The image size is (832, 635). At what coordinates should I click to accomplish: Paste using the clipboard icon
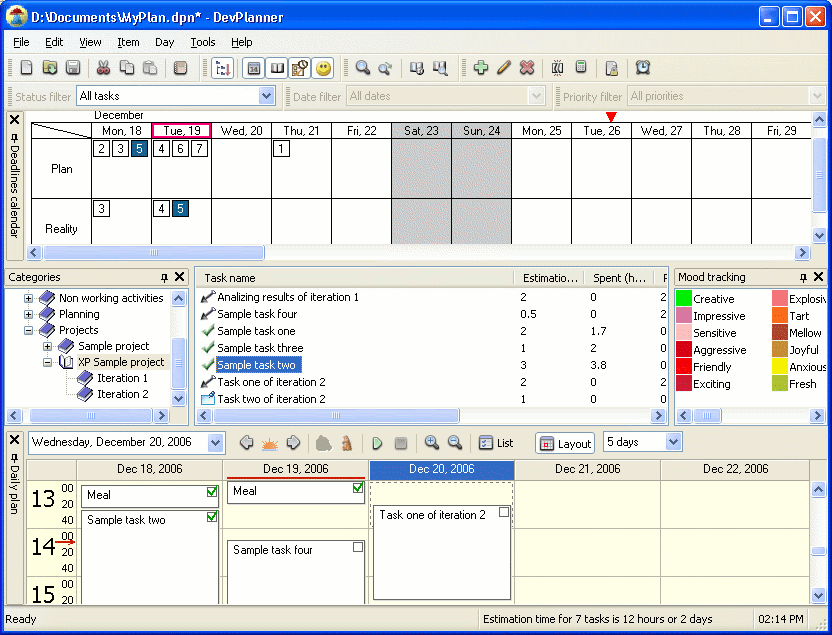click(x=150, y=68)
